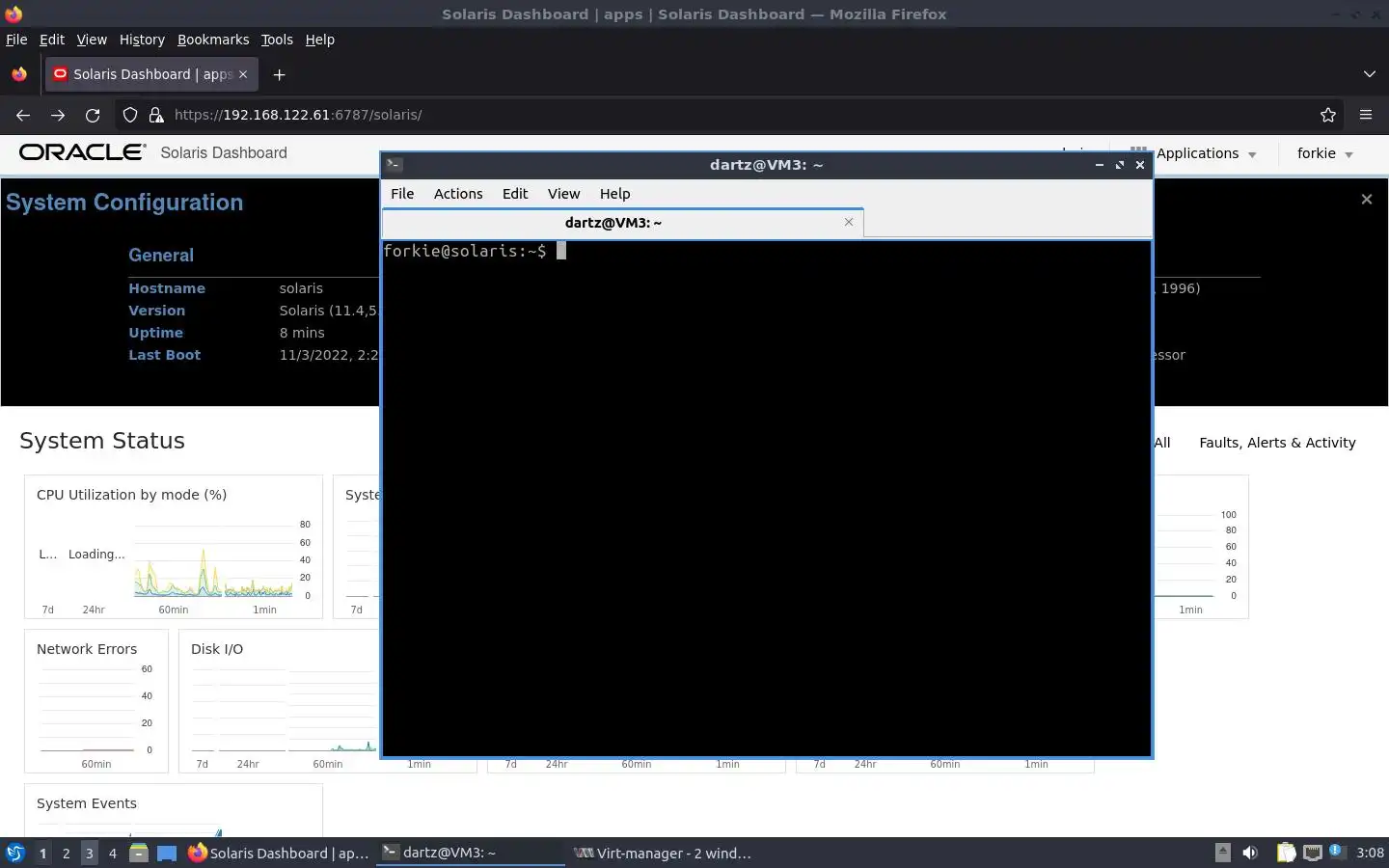The height and width of the screenshot is (868, 1389).
Task: Open the terminal File menu
Action: pyautogui.click(x=402, y=194)
